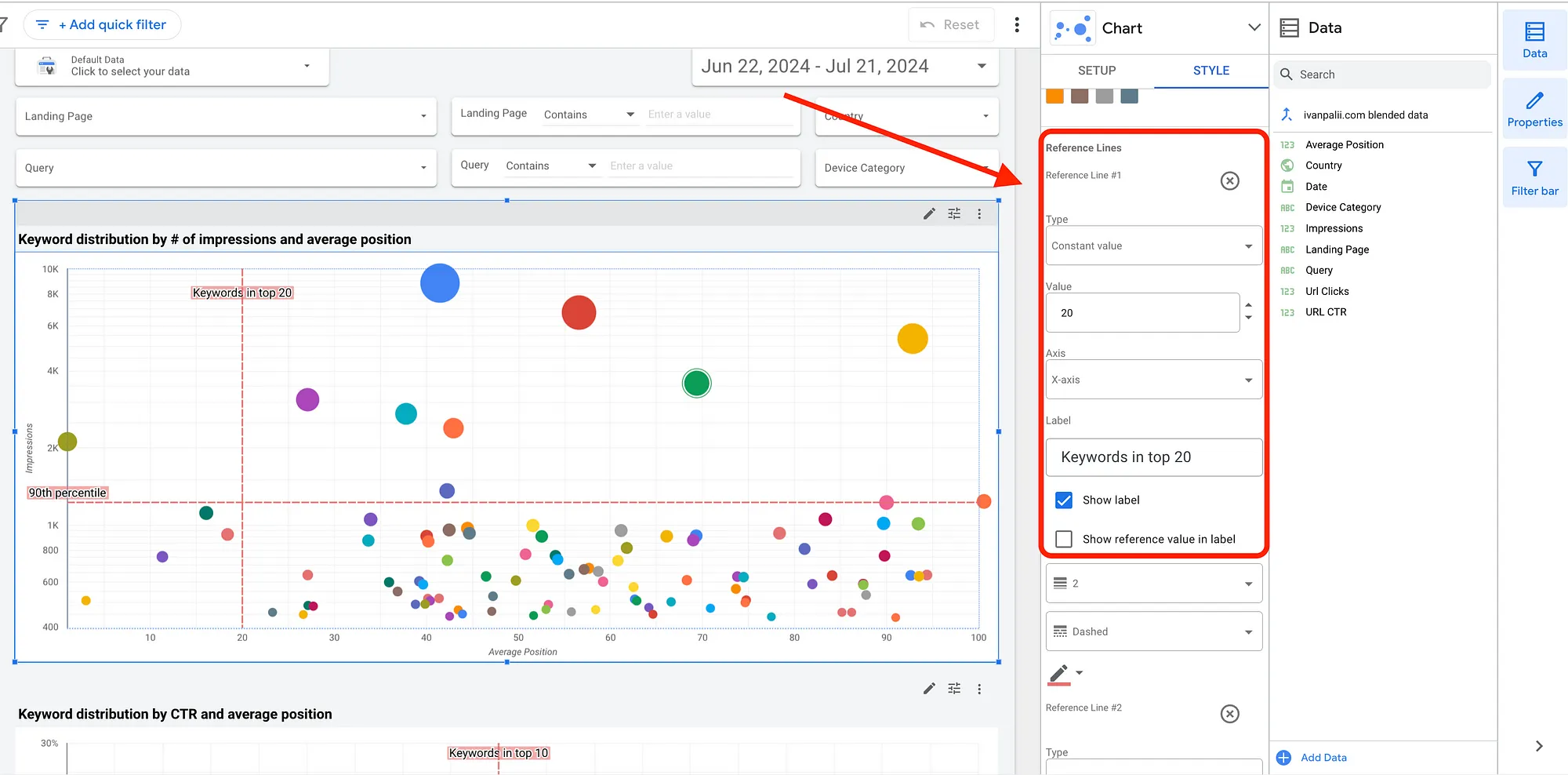Image resolution: width=1568 pixels, height=775 pixels.
Task: Select the Date field
Action: [x=1316, y=187]
